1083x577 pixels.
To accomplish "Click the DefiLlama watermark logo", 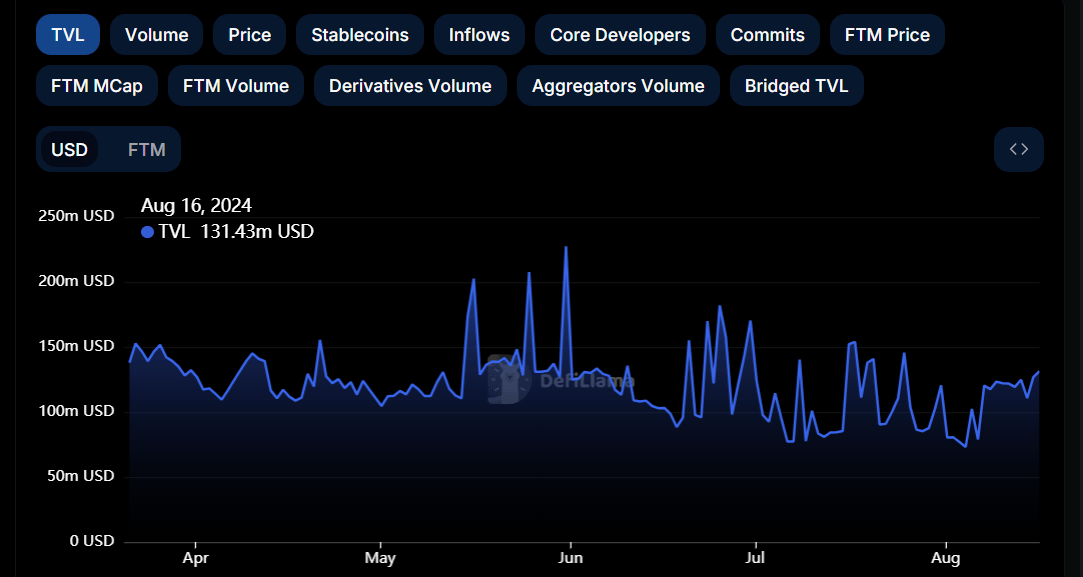I will (509, 380).
